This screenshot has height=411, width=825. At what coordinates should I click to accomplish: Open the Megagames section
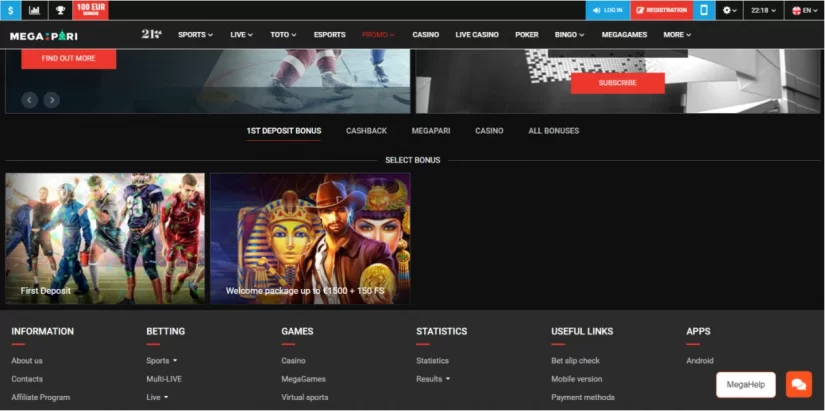point(624,35)
